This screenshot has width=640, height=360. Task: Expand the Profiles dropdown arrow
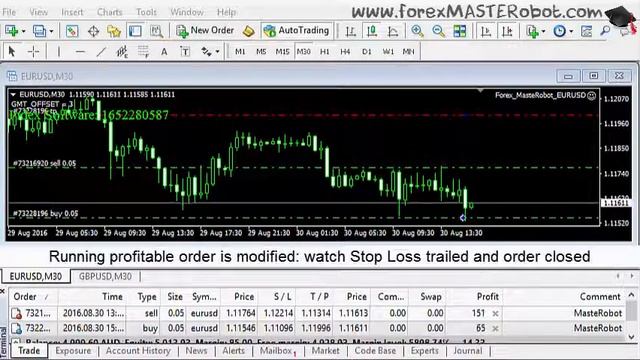click(51, 31)
